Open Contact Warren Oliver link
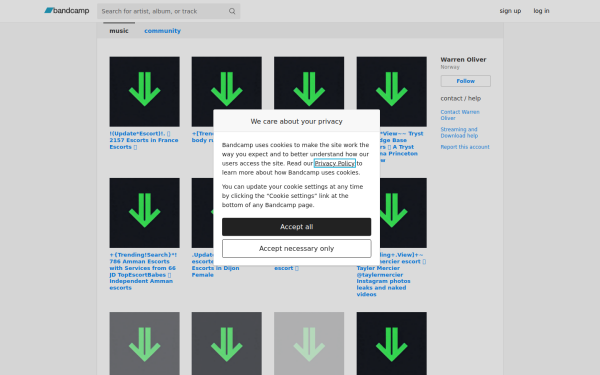Image resolution: width=600 pixels, height=375 pixels. click(460, 115)
